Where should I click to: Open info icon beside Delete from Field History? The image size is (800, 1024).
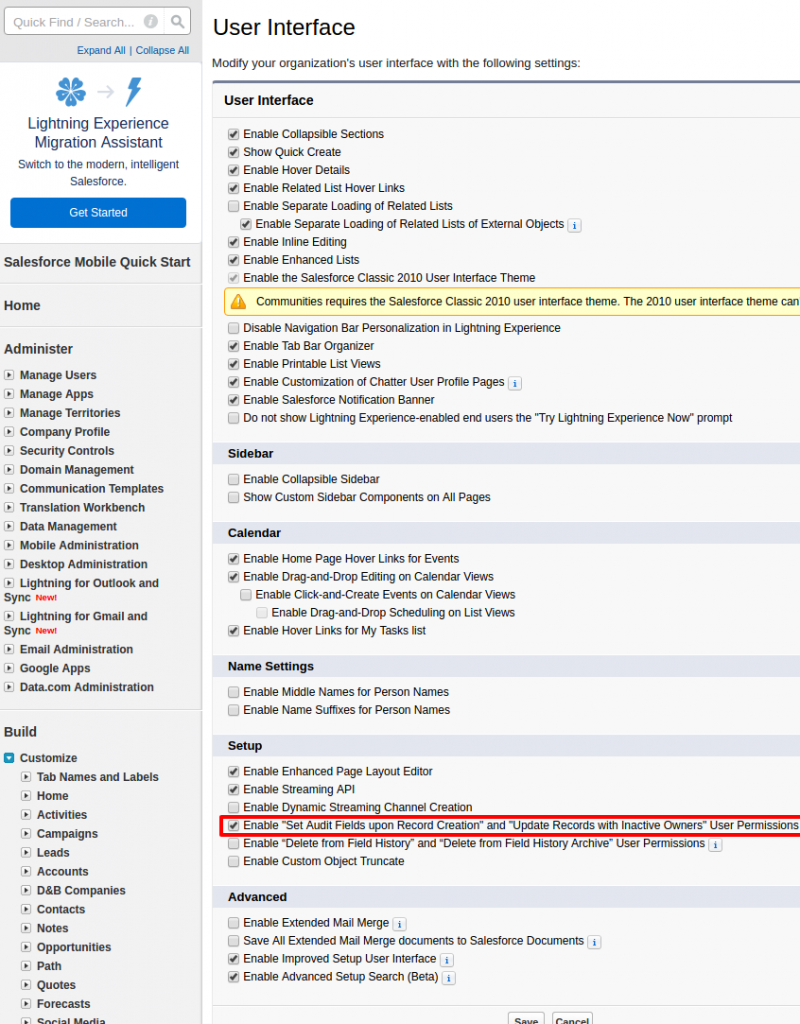(715, 845)
